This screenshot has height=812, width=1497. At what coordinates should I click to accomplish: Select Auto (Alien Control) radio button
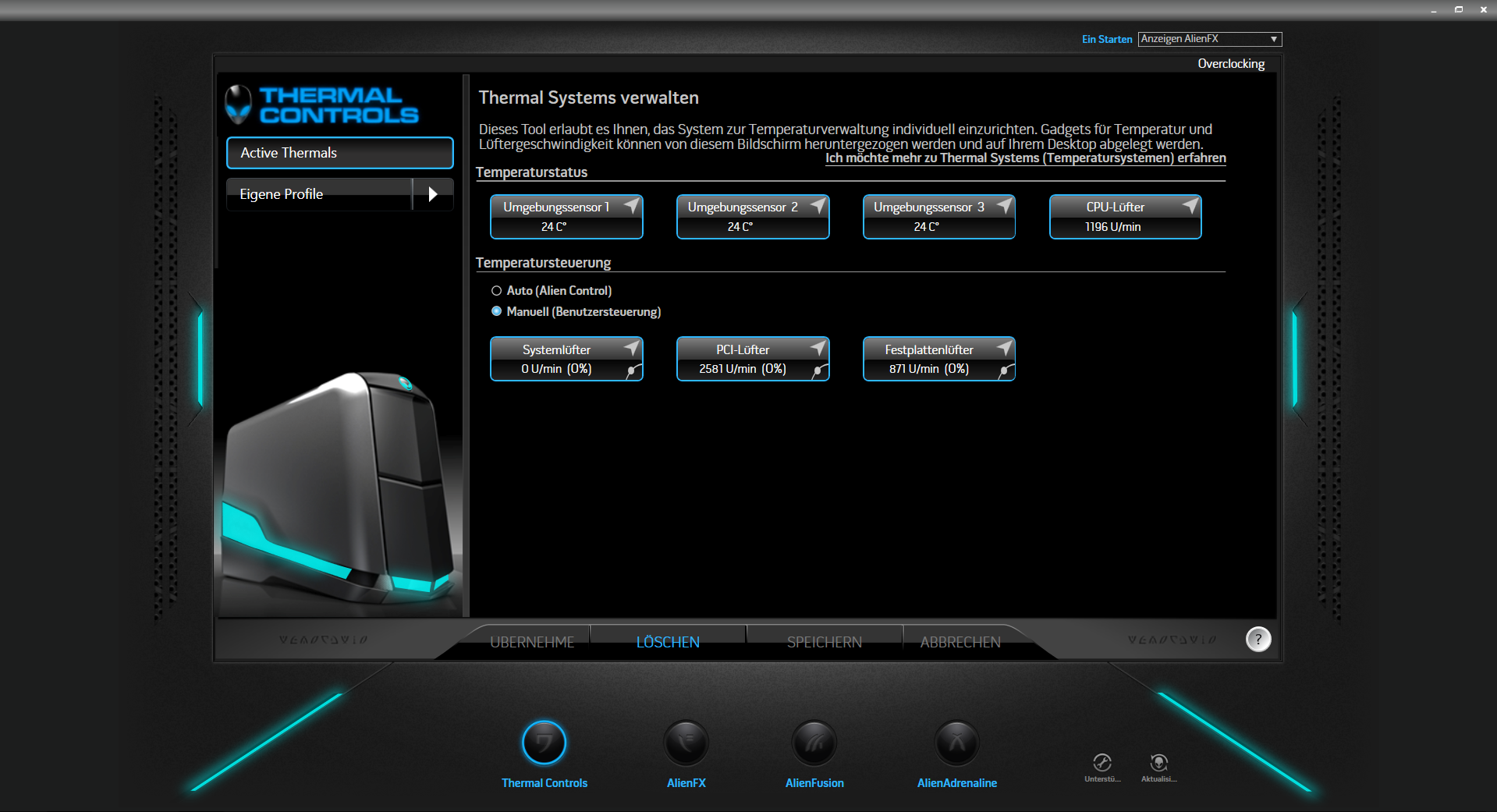pyautogui.click(x=496, y=290)
